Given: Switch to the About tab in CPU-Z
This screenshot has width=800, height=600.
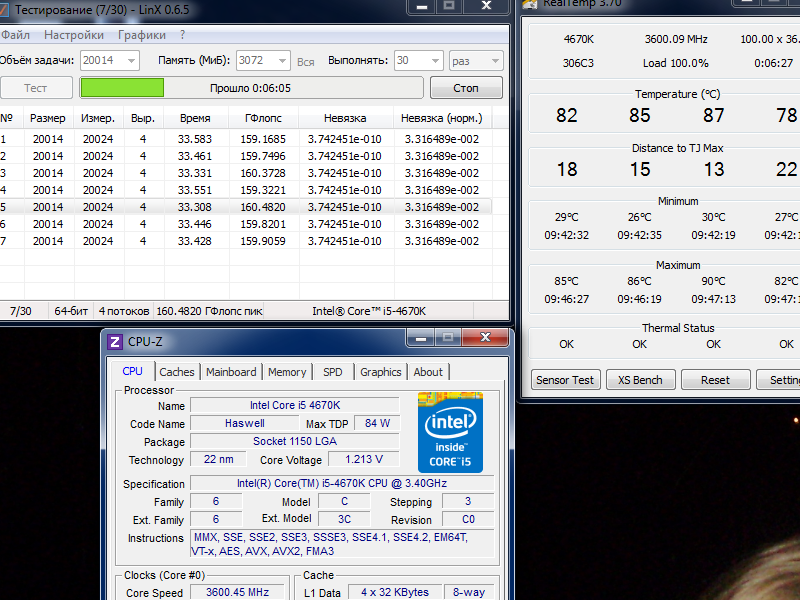Looking at the screenshot, I should [x=428, y=372].
